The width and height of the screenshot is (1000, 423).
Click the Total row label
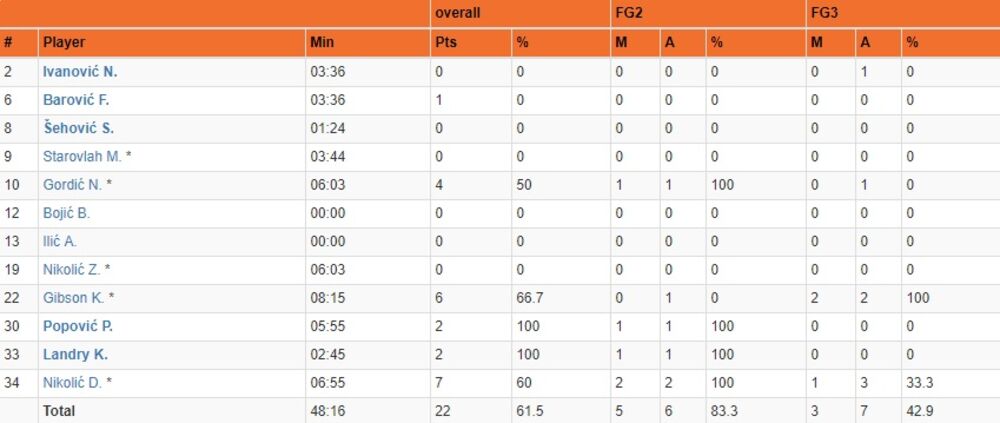59,410
